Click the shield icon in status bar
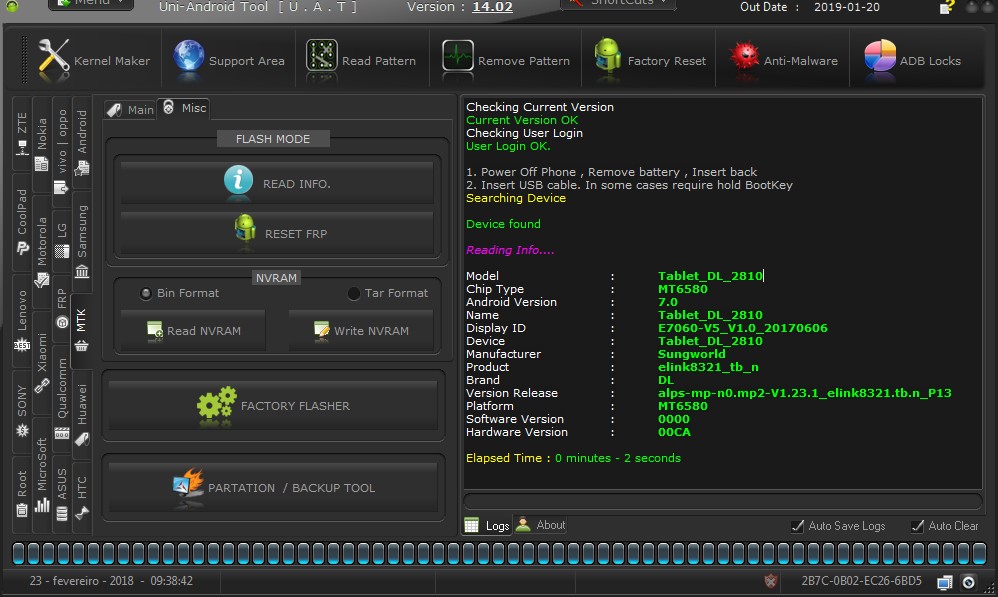This screenshot has width=998, height=597. 770,581
